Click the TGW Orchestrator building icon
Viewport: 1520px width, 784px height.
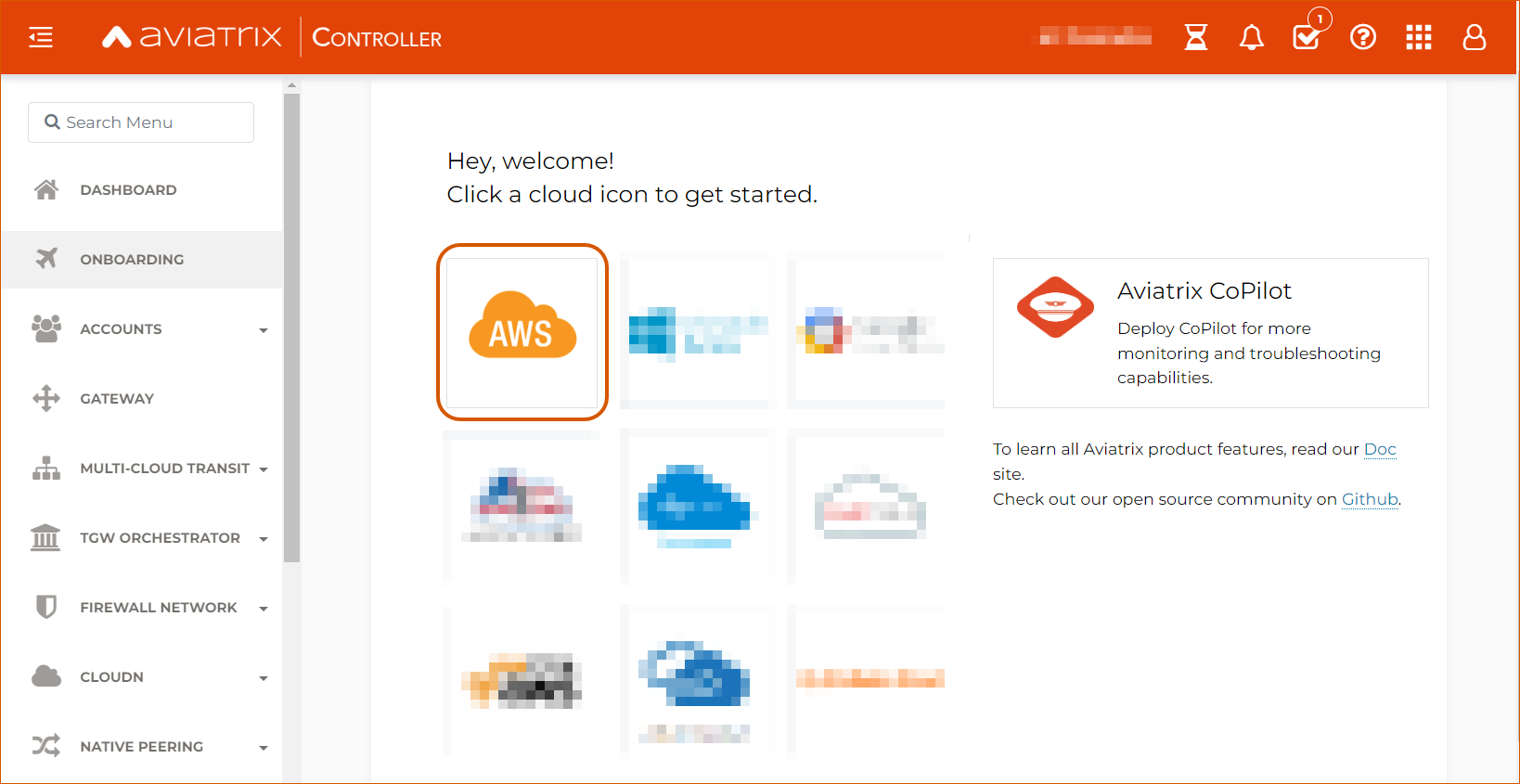coord(45,537)
